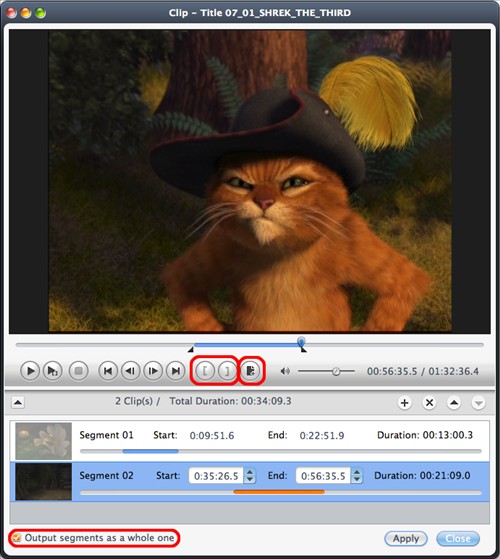
Task: Click Total Duration 00:34:09.3 text
Action: pos(230,401)
